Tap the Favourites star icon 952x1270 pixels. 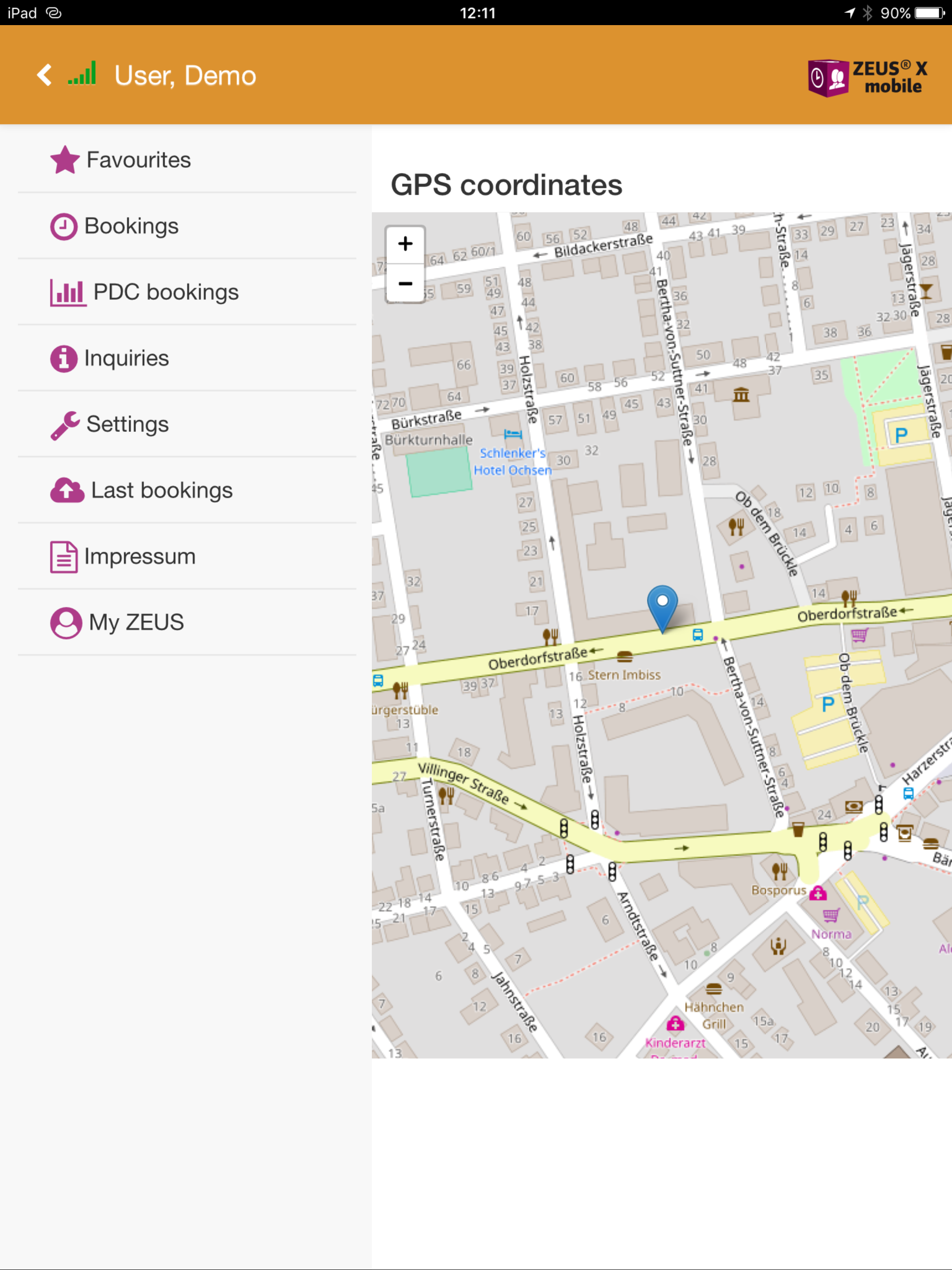tap(65, 159)
